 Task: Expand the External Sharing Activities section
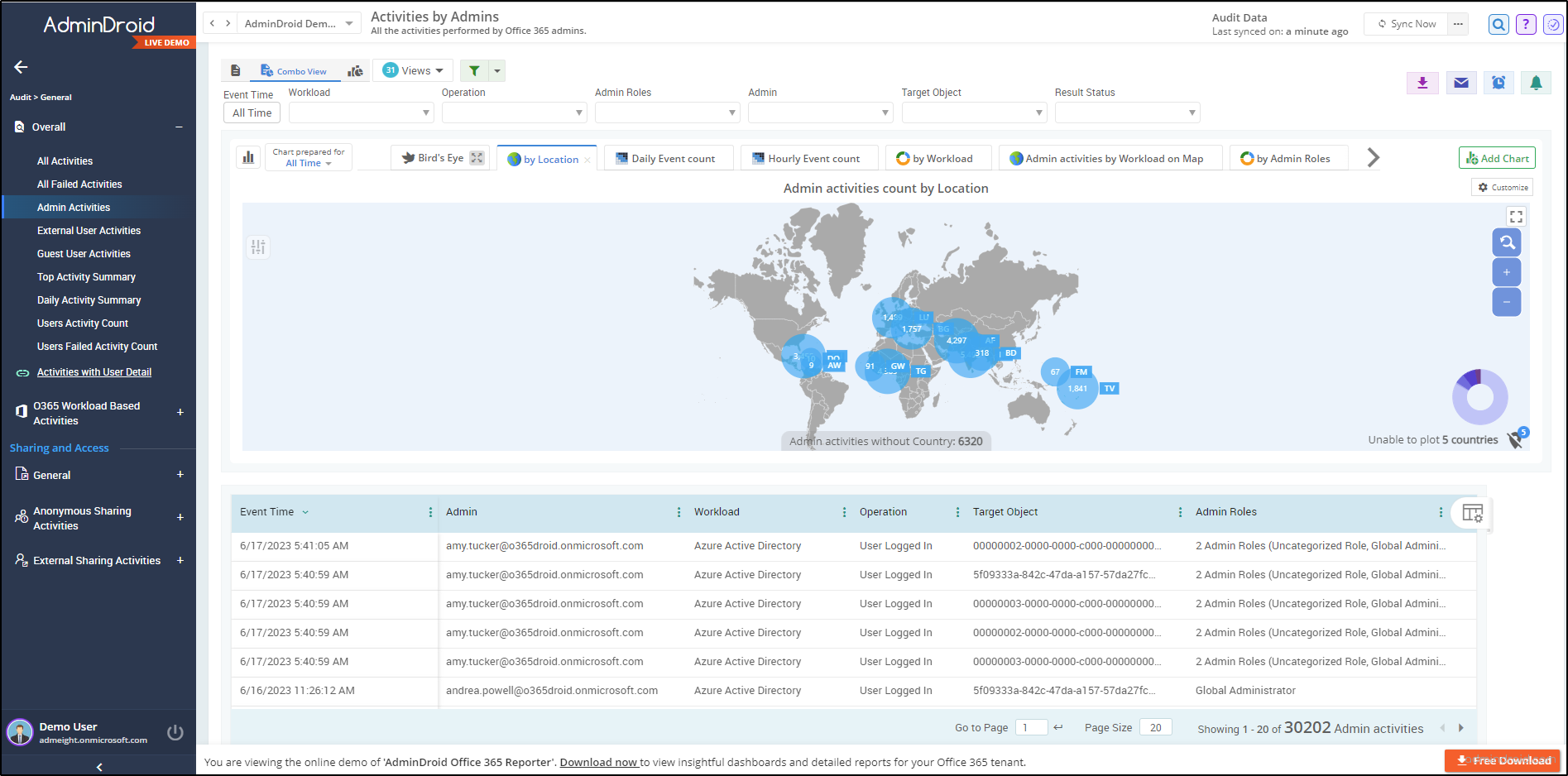96,560
